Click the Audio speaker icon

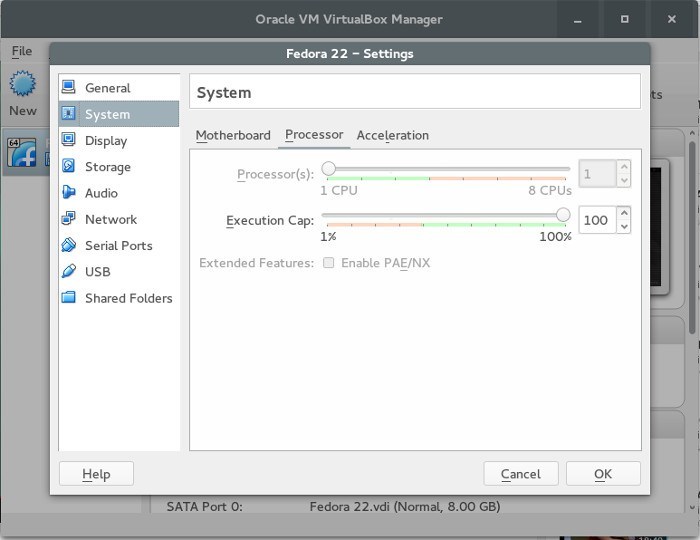68,192
